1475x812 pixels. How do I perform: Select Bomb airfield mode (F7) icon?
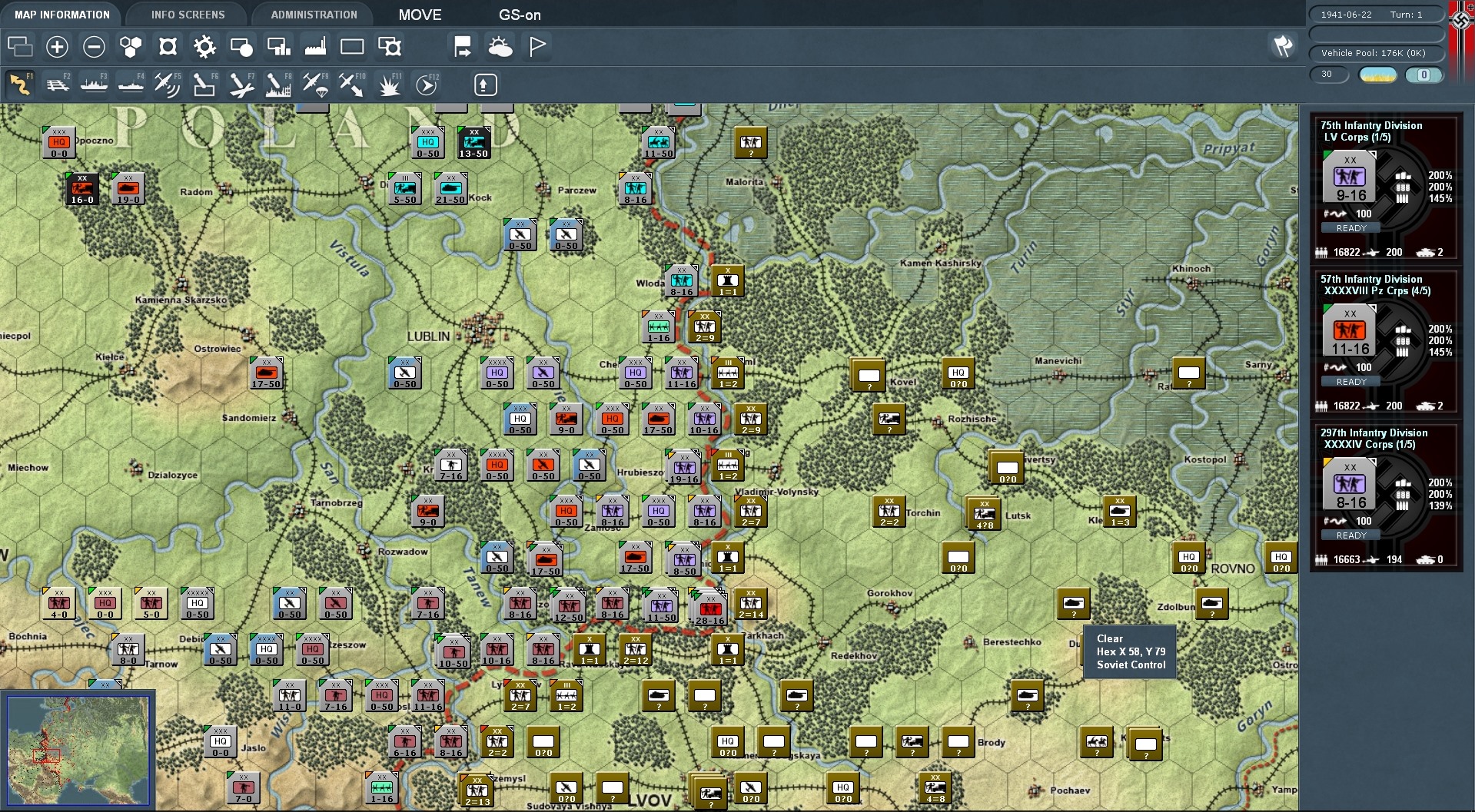pyautogui.click(x=241, y=85)
